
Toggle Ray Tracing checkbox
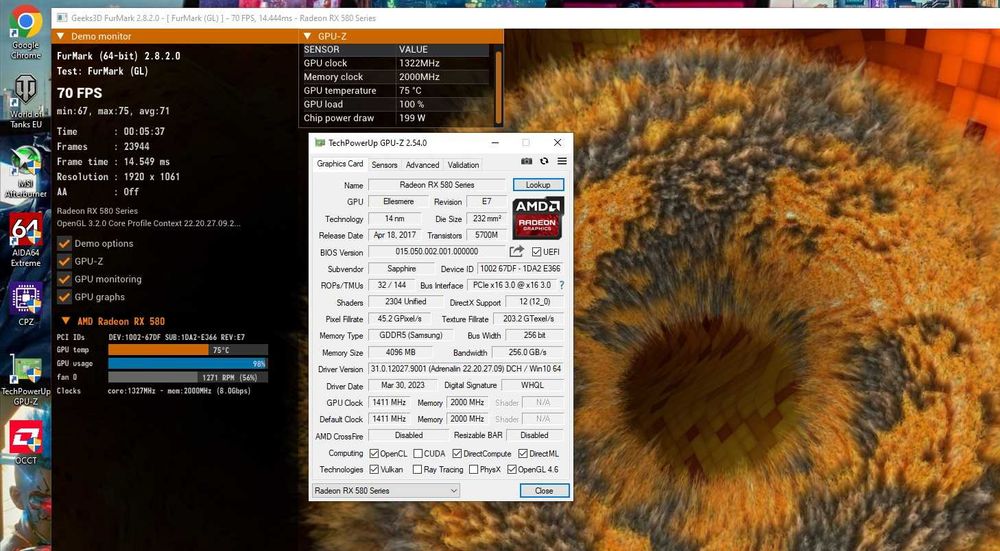(x=417, y=469)
